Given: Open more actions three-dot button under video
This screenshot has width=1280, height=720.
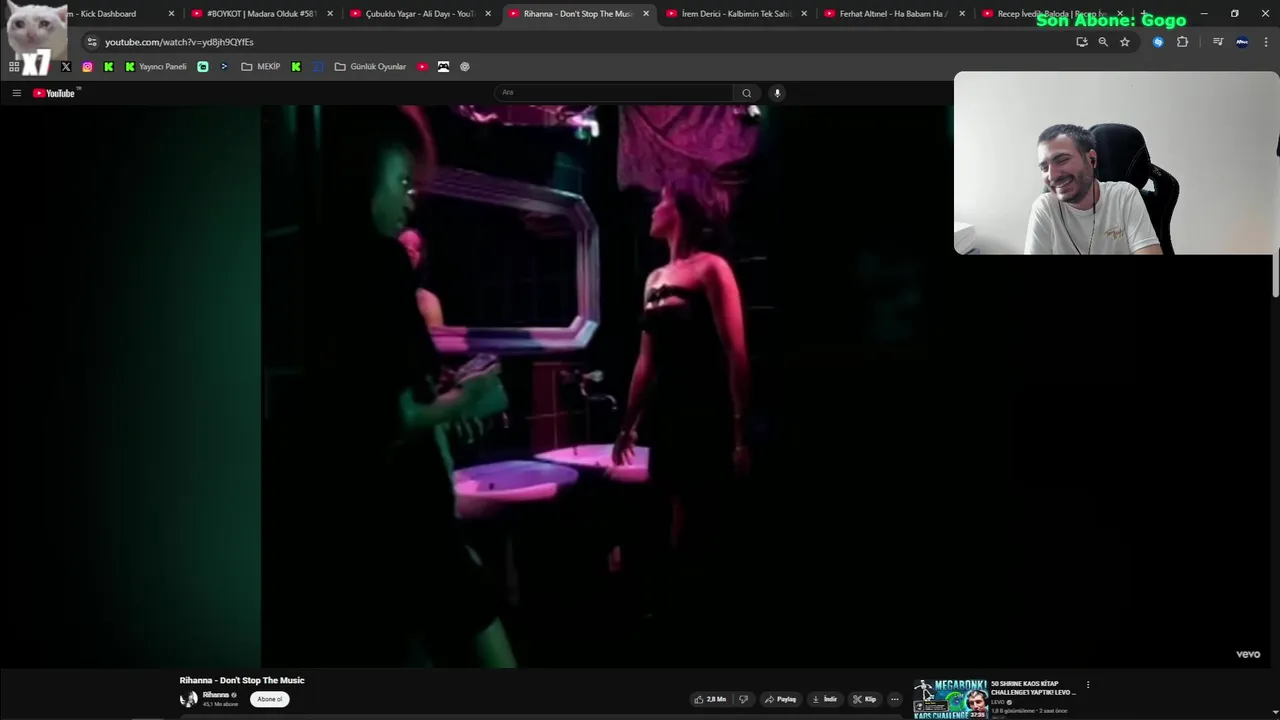Looking at the screenshot, I should [895, 699].
